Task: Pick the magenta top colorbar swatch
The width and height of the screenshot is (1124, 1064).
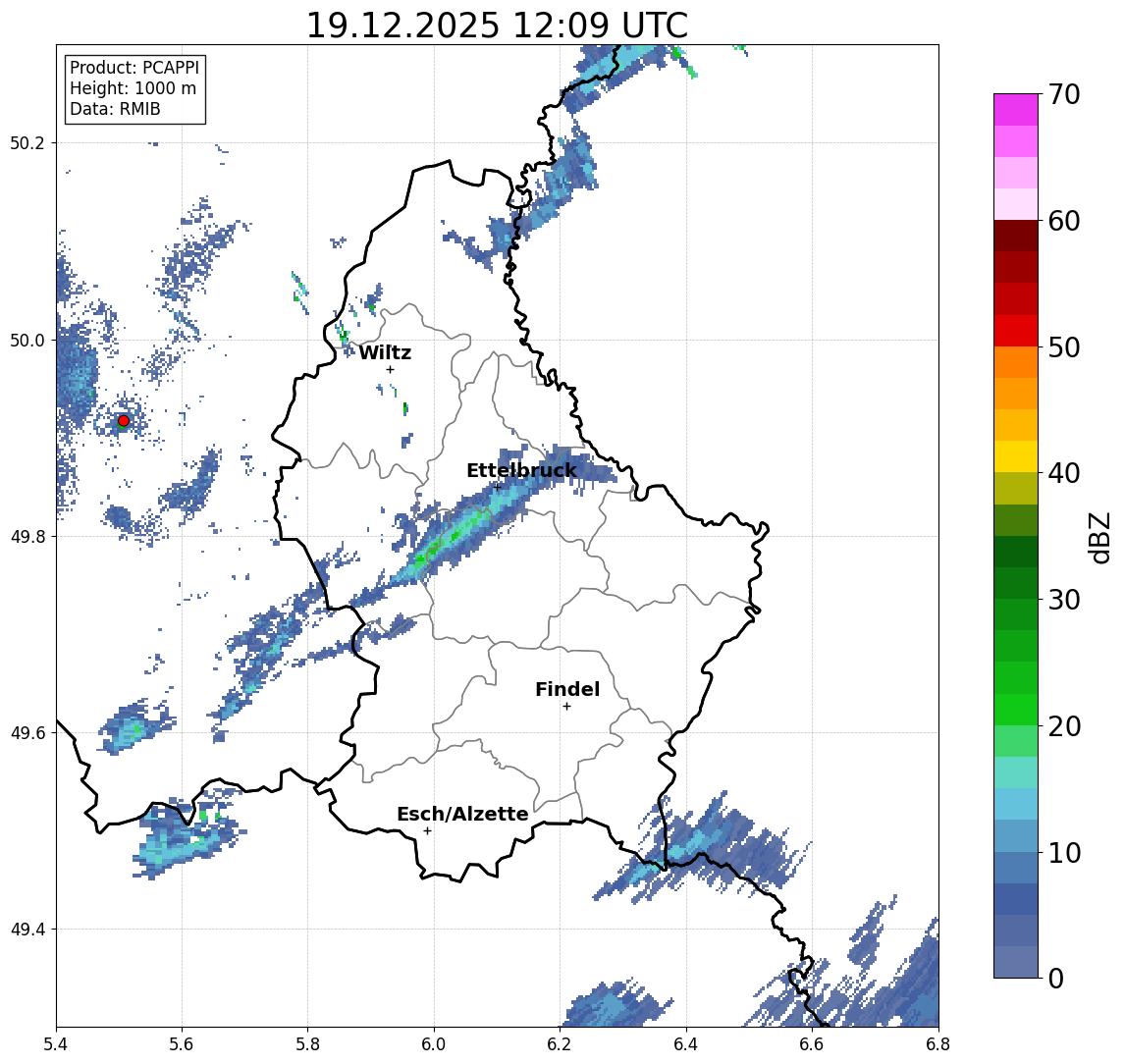Action: pyautogui.click(x=1016, y=110)
